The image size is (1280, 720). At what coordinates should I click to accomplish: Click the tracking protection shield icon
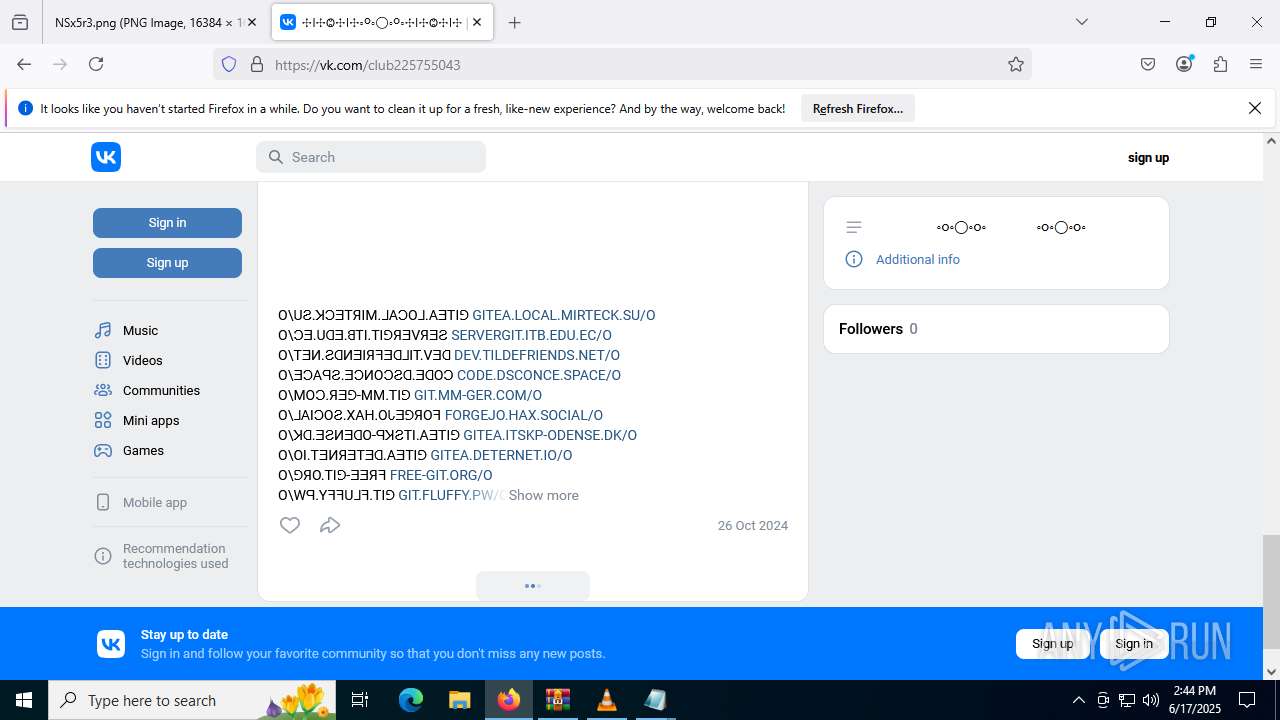(x=229, y=64)
